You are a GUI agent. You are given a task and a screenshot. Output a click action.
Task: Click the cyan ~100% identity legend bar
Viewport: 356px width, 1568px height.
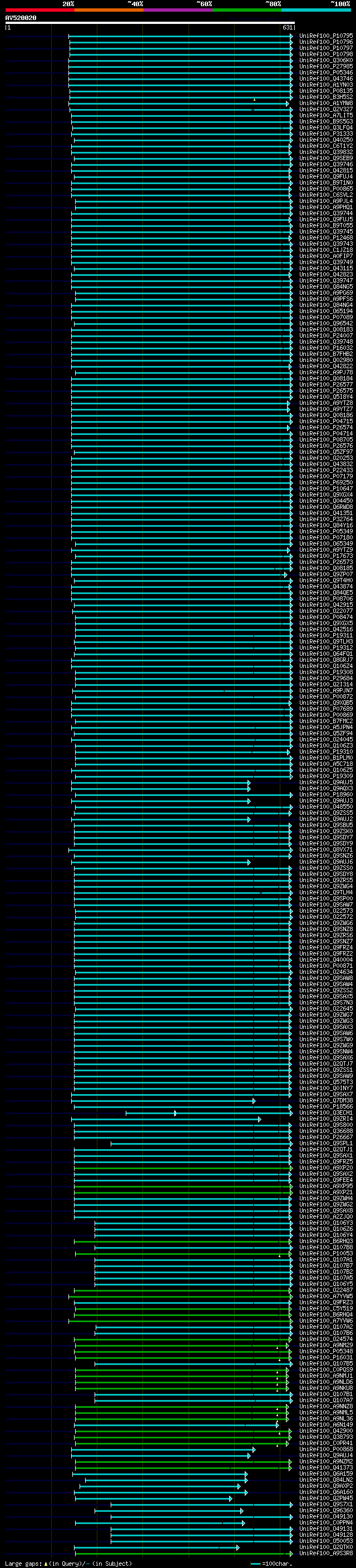point(317,10)
